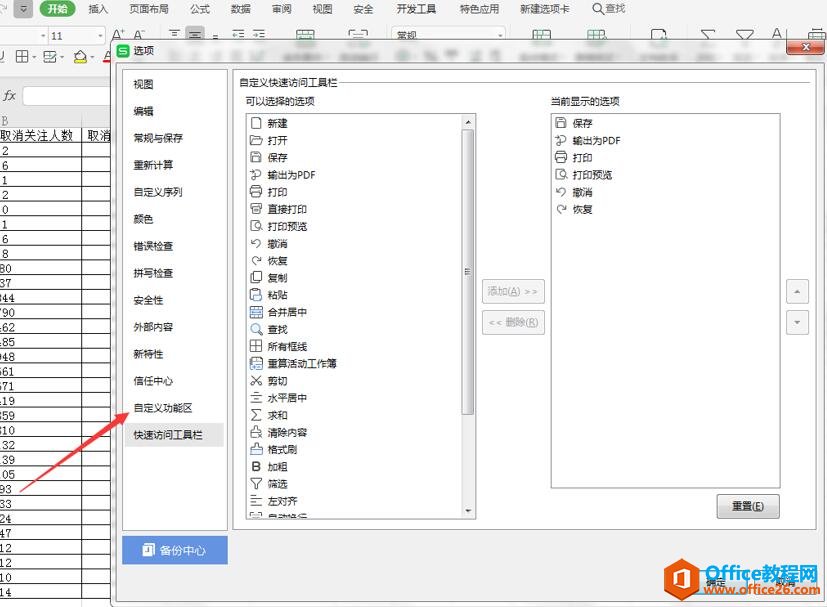Move selected item up with arrow button
The image size is (827, 607).
pos(797,292)
